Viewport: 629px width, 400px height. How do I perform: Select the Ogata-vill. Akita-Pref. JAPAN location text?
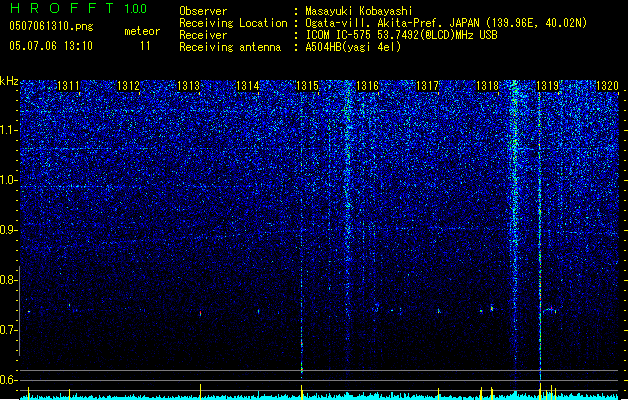(446, 23)
